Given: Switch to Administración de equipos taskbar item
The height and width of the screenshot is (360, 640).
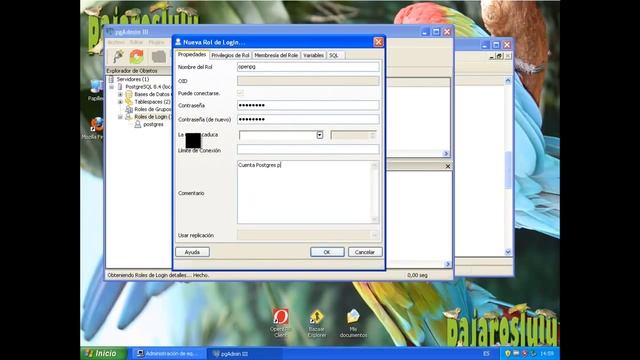Looking at the screenshot, I should [x=168, y=353].
